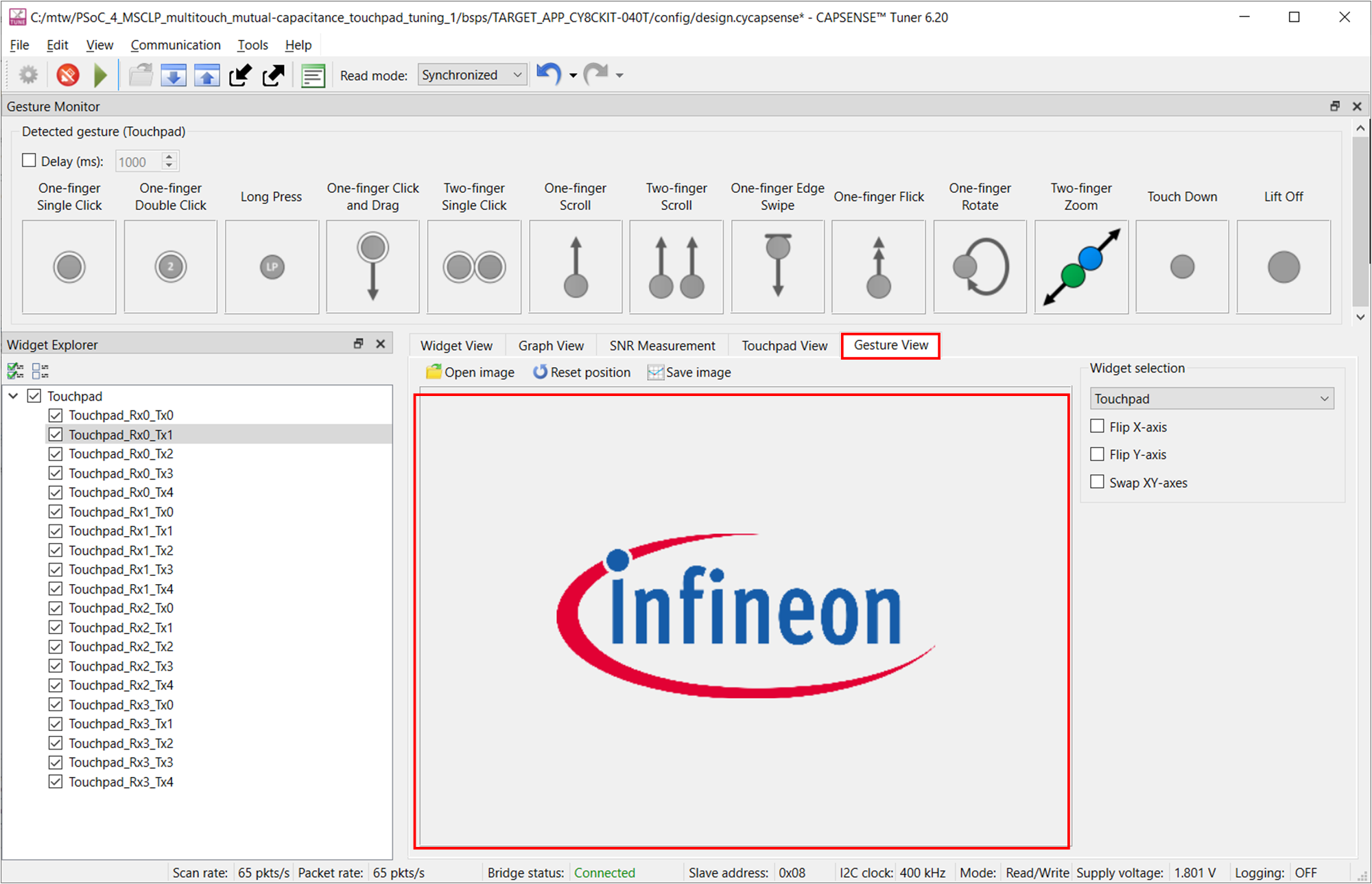Click the One-finger Double Click gesture icon
This screenshot has width=1372, height=884.
point(171,267)
